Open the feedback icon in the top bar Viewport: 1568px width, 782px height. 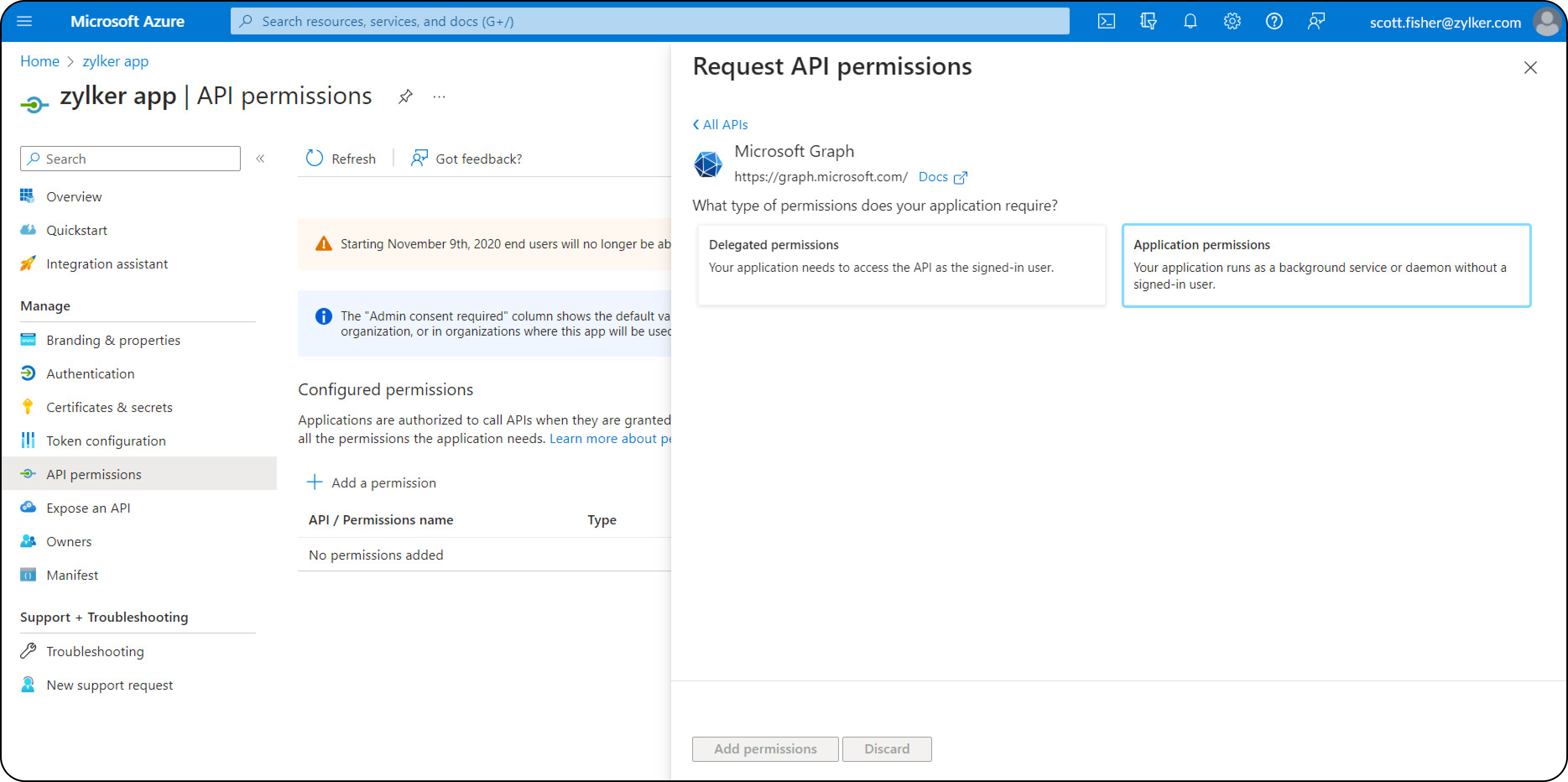coord(1316,22)
